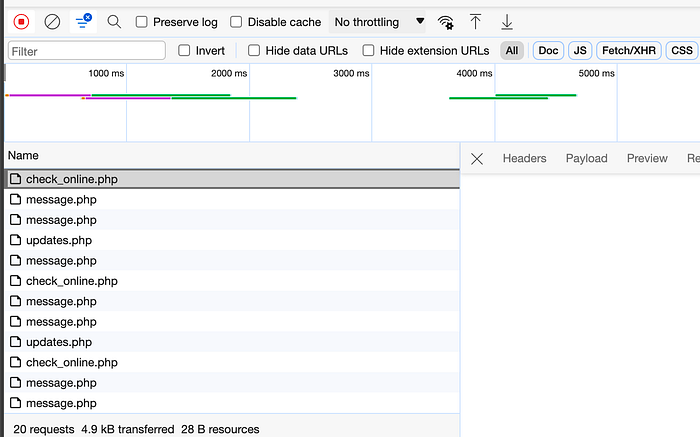
Task: Open the Payload tab
Action: 587,158
